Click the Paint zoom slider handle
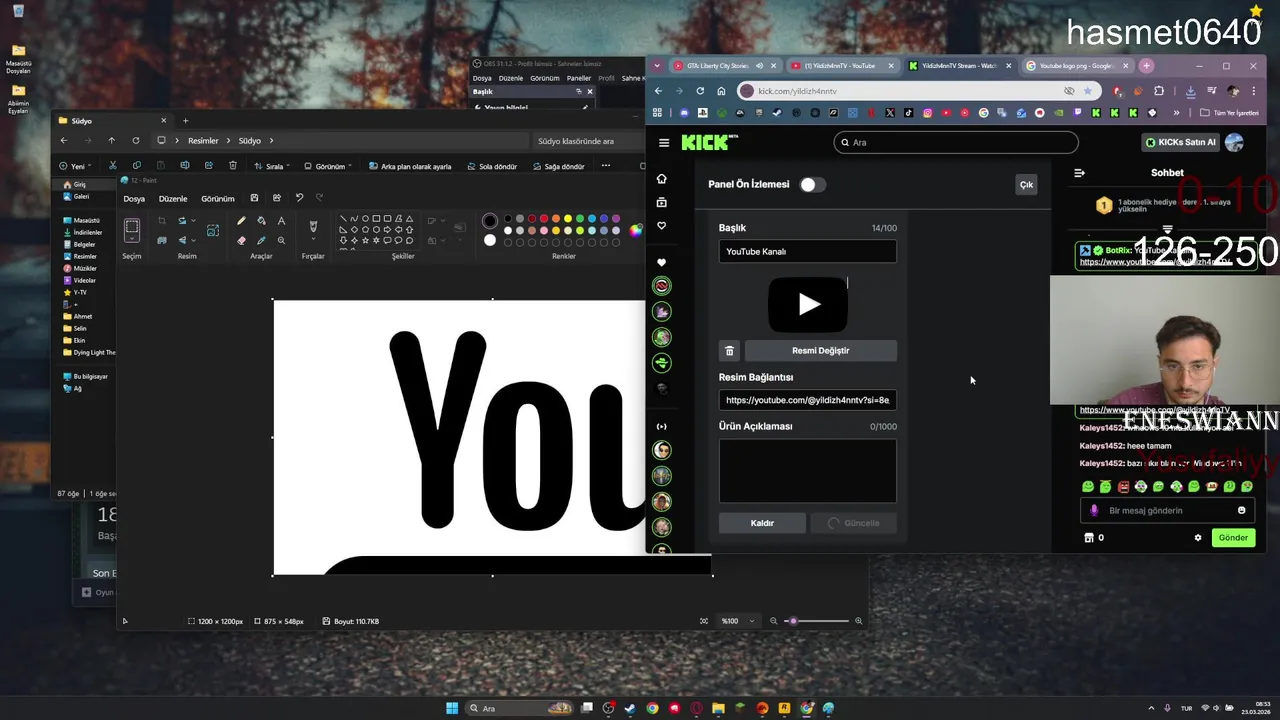The width and height of the screenshot is (1280, 720). pos(793,621)
